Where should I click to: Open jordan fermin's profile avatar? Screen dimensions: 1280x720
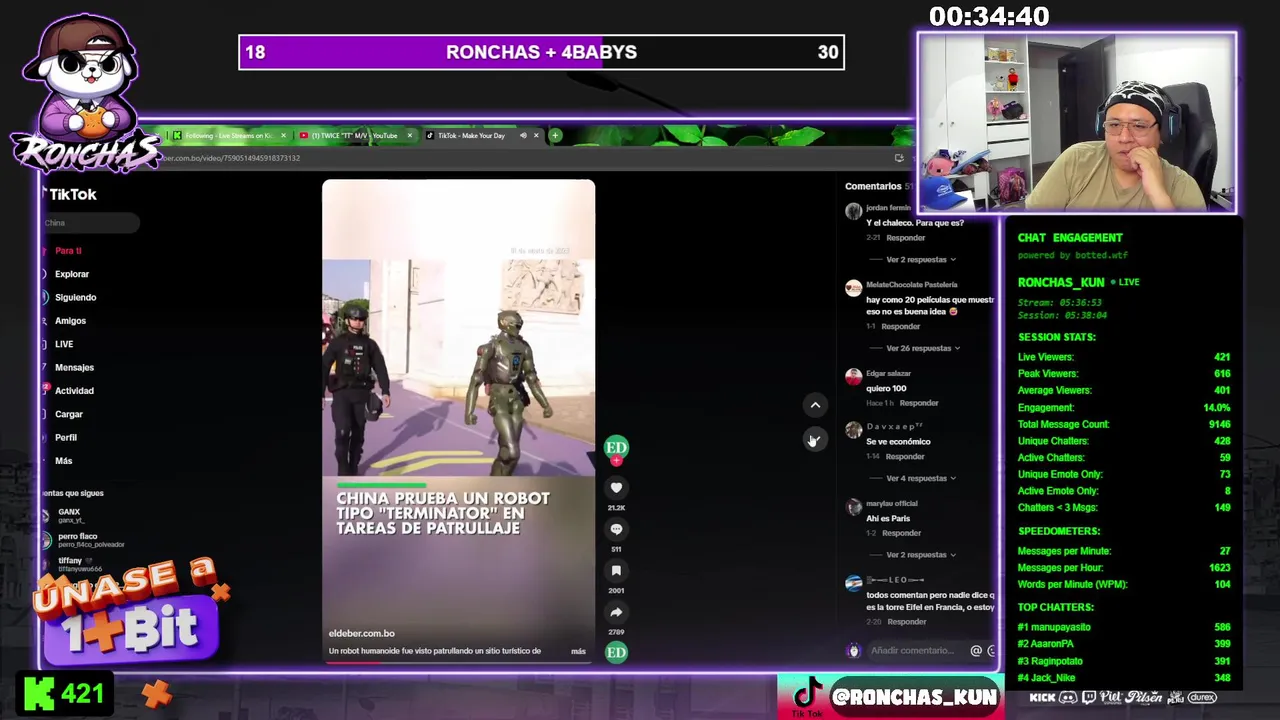853,211
